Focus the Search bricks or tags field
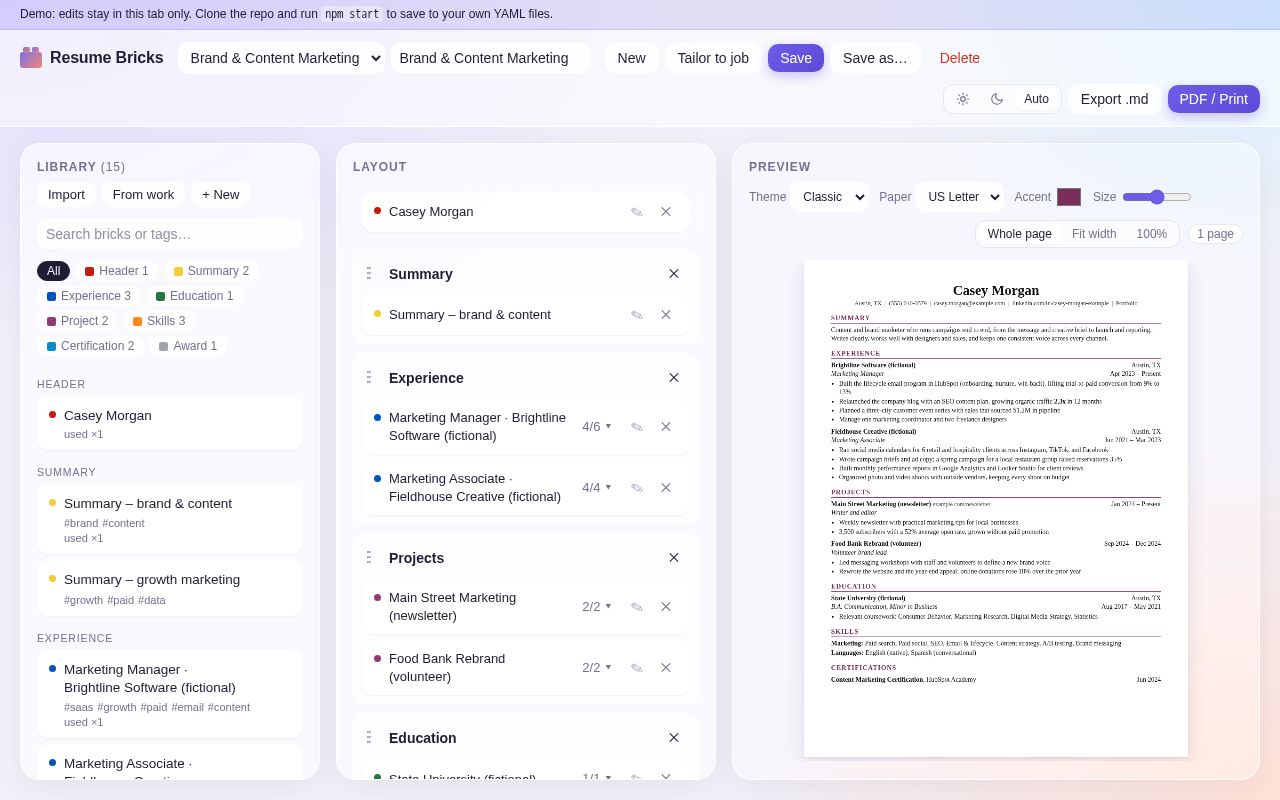The image size is (1280, 800). coord(170,234)
